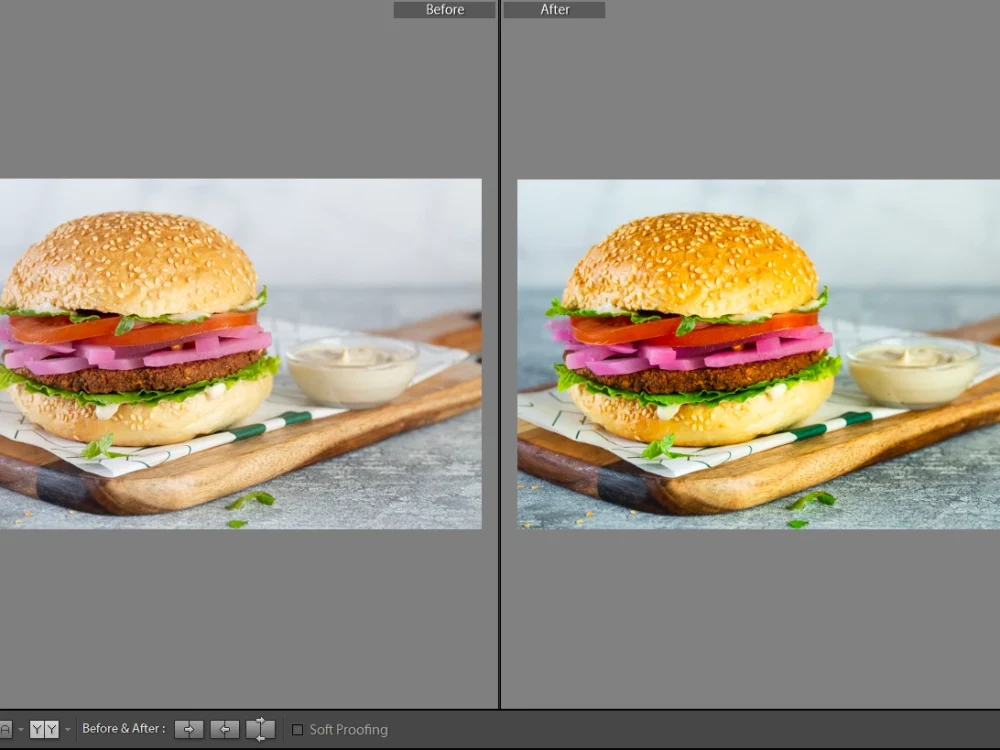This screenshot has width=1000, height=750.
Task: Click the Copy After's Settings to Before icon
Action: (x=224, y=729)
